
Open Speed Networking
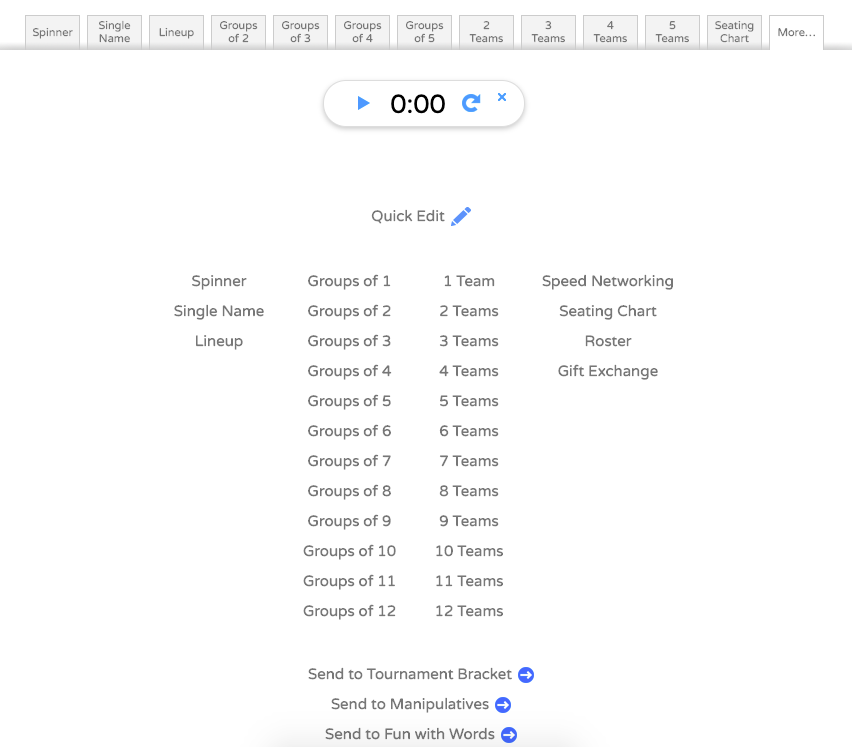607,281
